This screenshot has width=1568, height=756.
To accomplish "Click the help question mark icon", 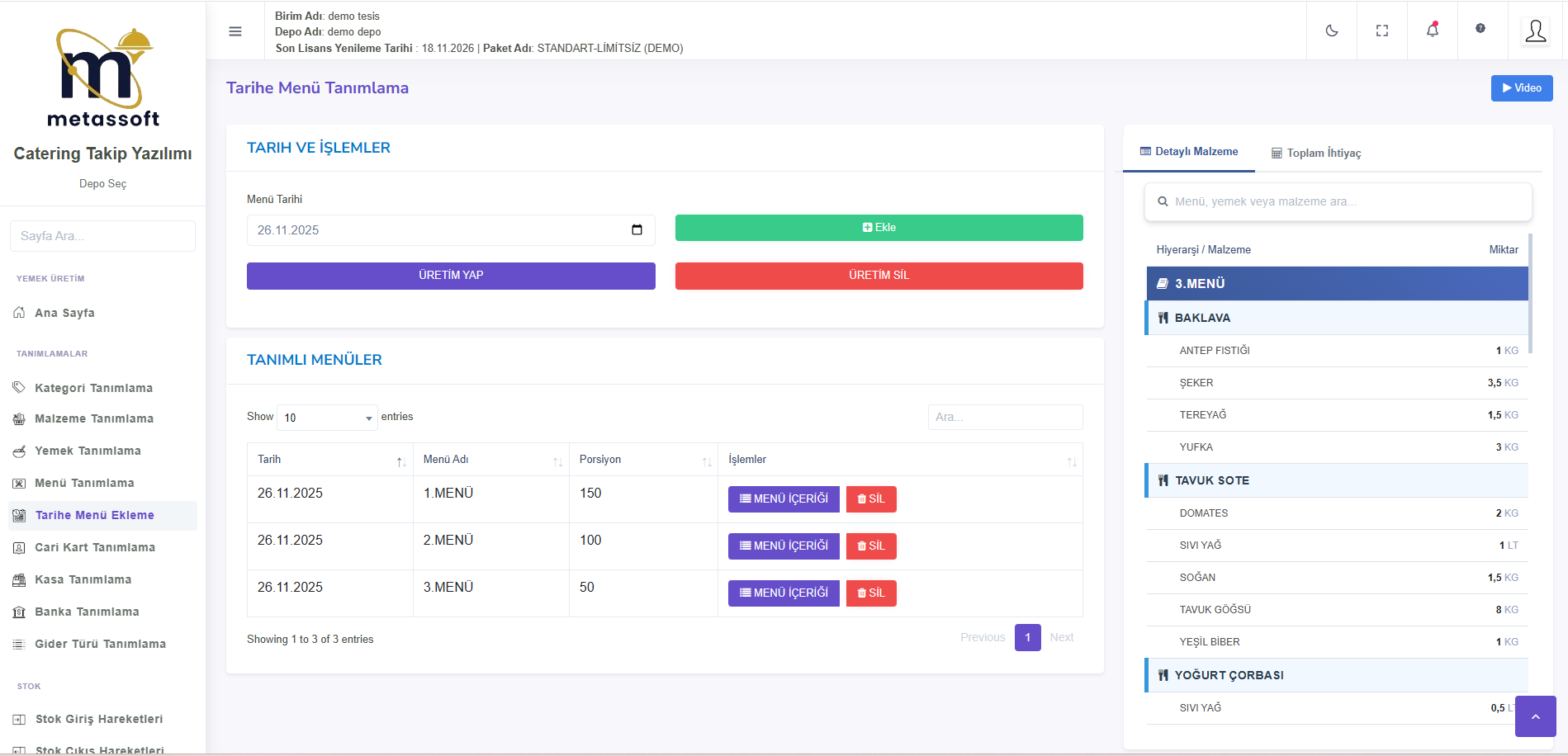I will tap(1480, 29).
